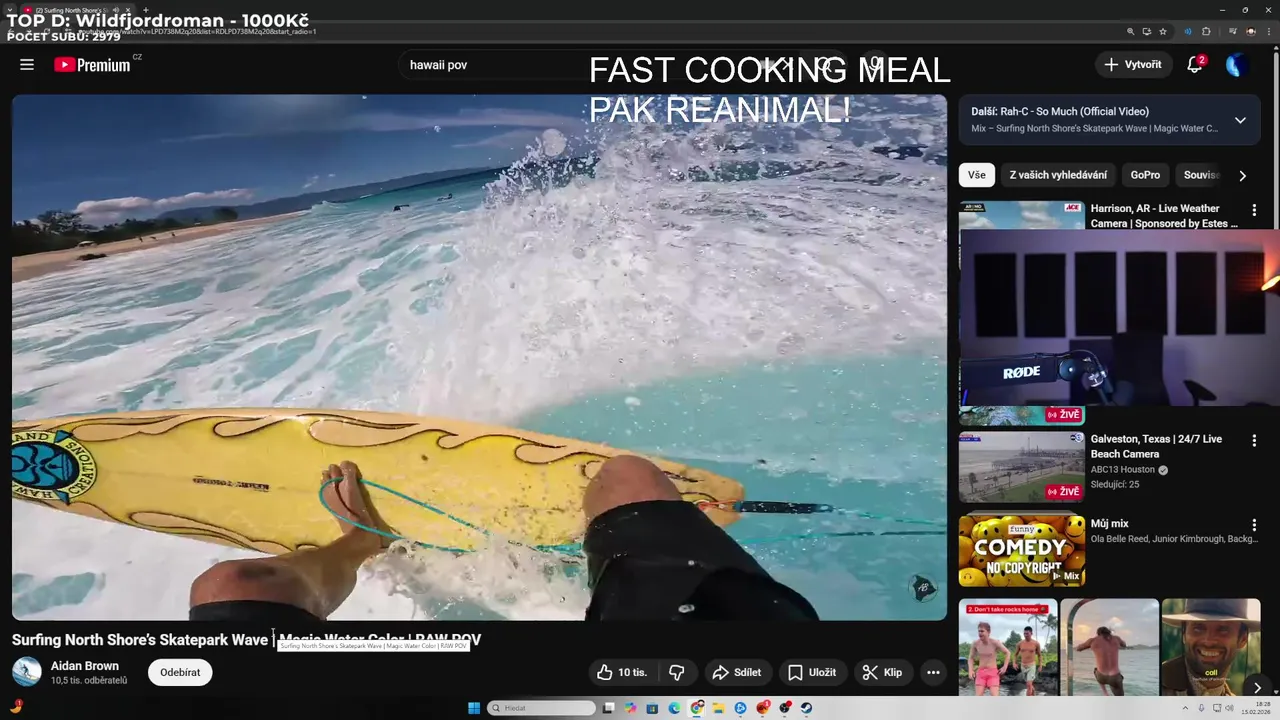The image size is (1280, 720).
Task: Open Windows Start menu
Action: pyautogui.click(x=474, y=708)
